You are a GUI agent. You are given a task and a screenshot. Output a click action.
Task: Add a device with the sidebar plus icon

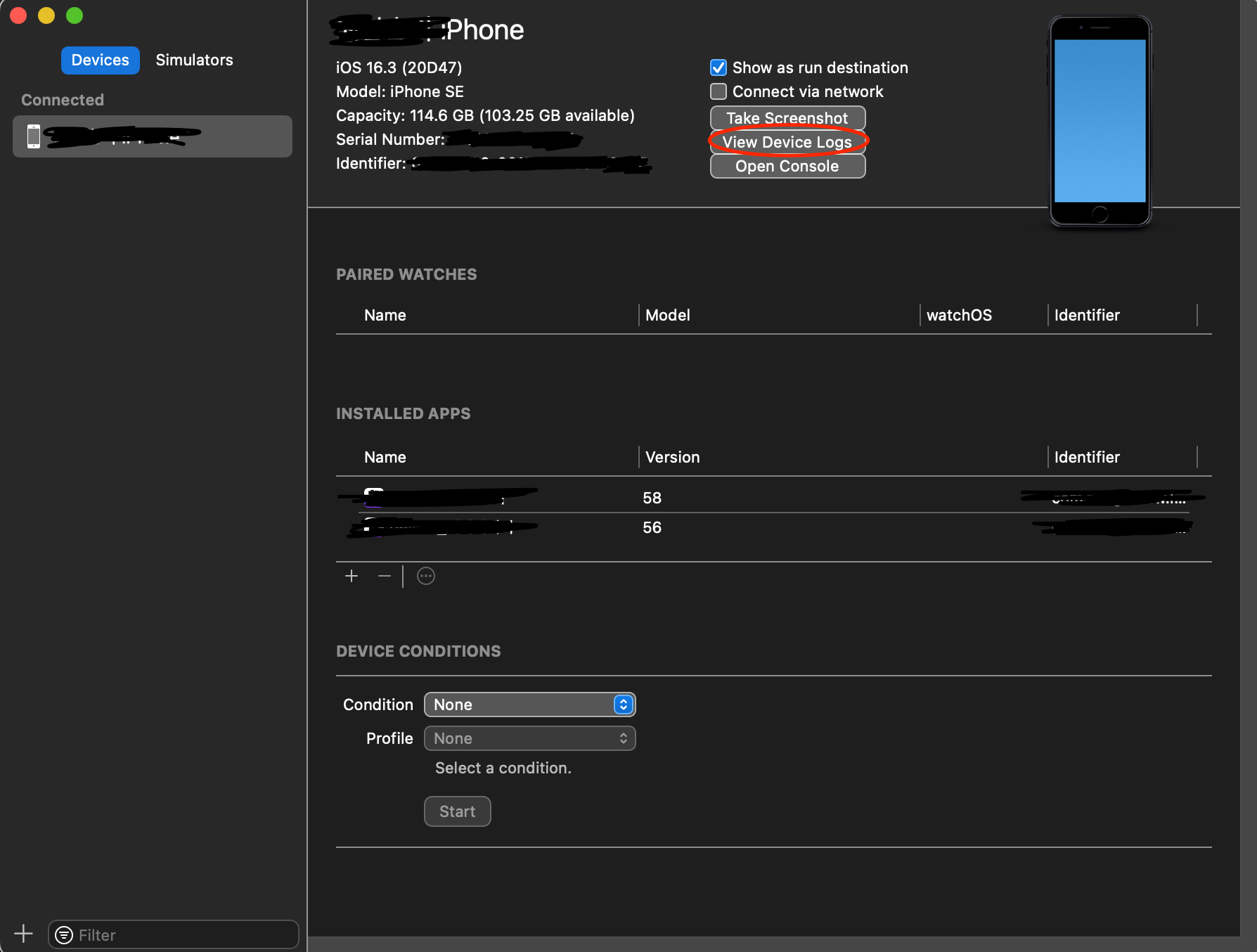tap(23, 934)
